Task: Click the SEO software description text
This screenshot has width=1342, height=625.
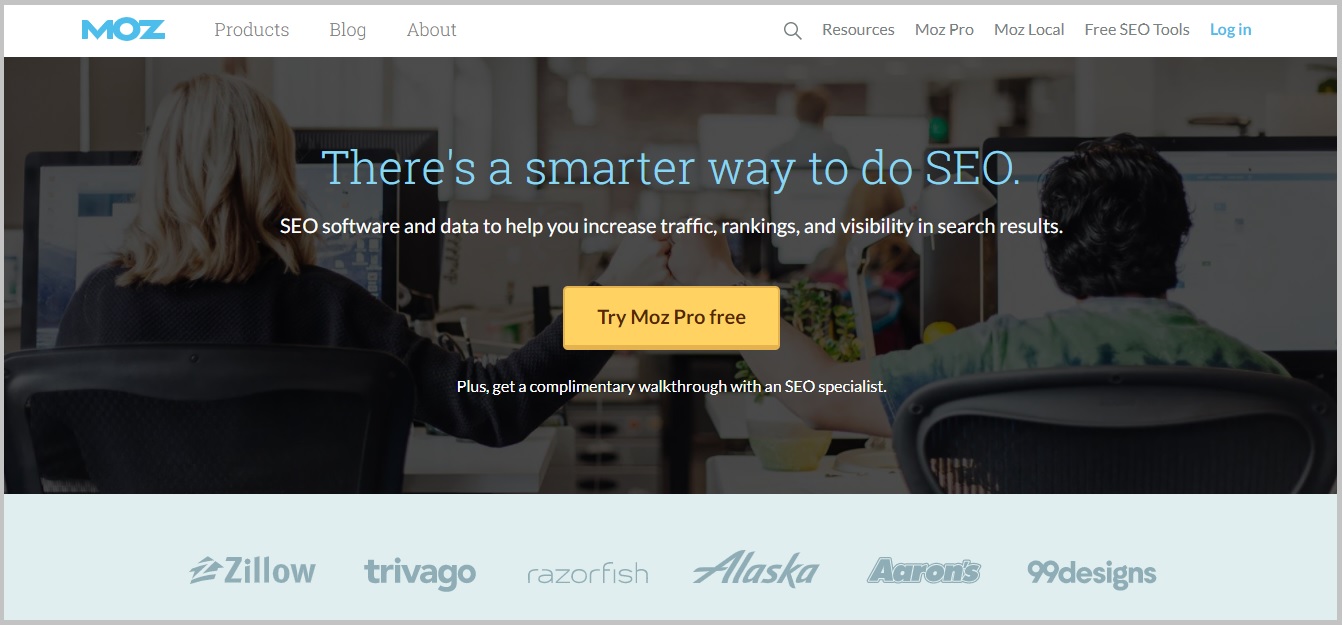Action: 671,227
